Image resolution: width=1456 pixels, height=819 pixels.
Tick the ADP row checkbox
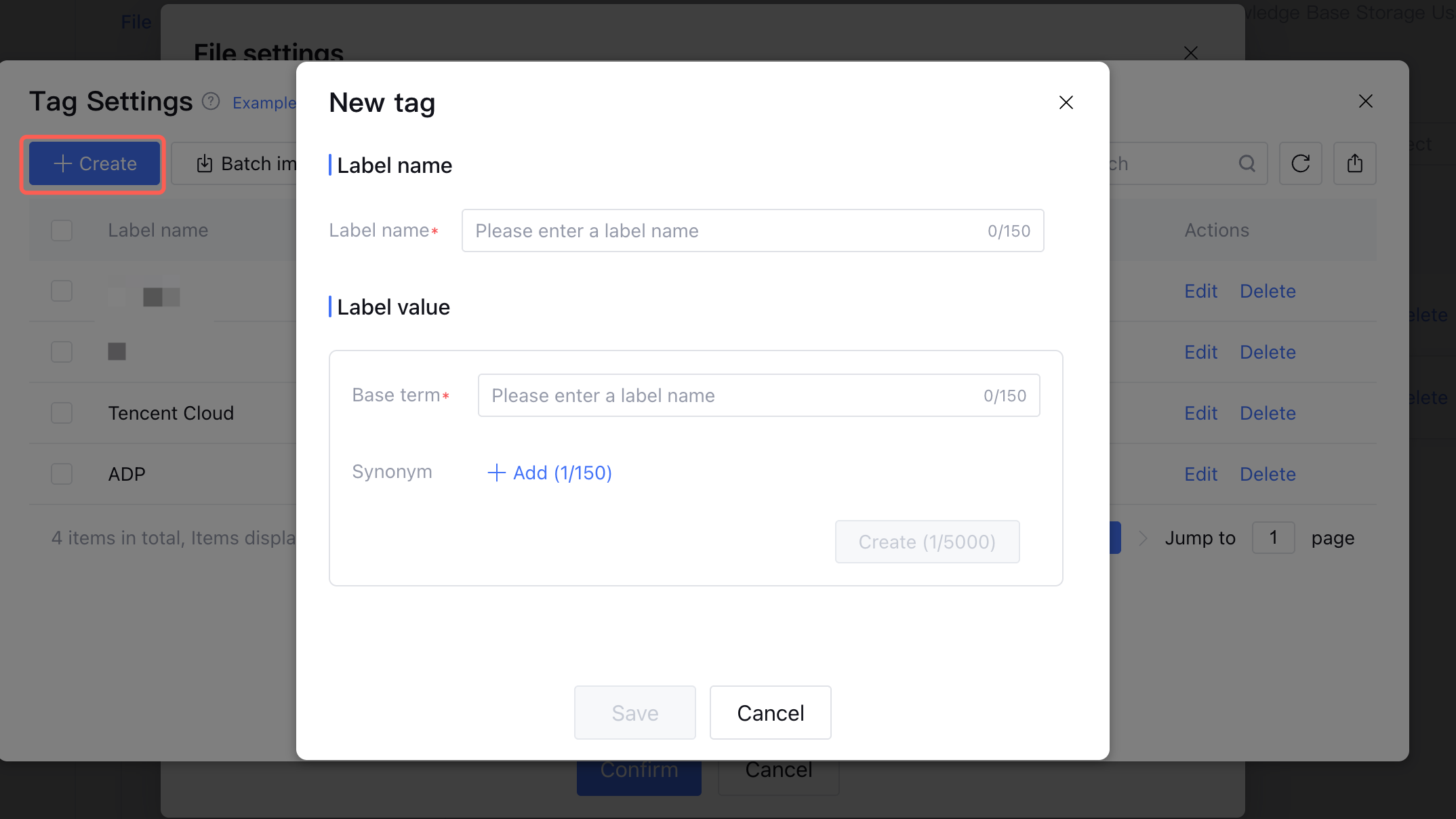tap(62, 474)
